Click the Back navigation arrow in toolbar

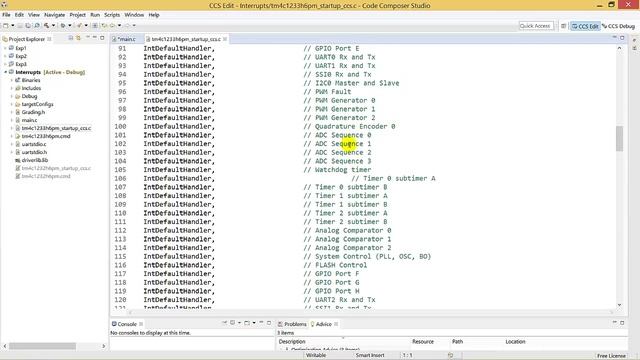pyautogui.click(x=112, y=25)
